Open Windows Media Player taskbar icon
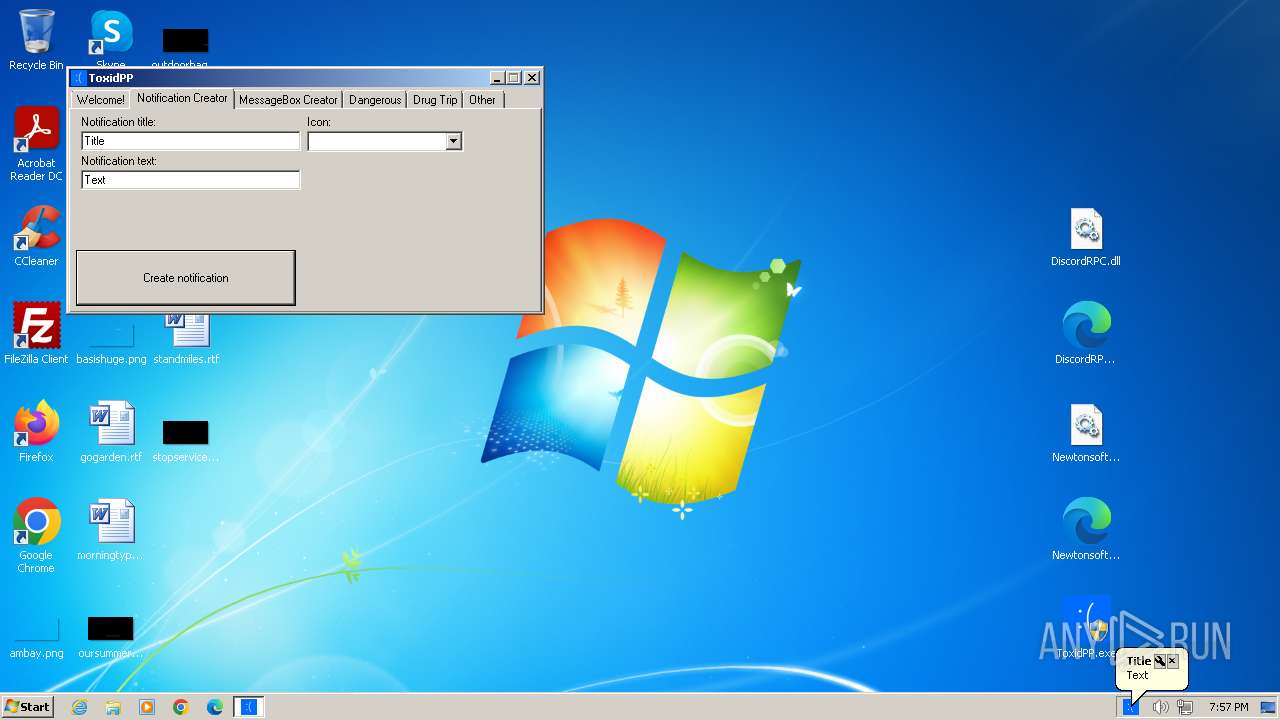Image resolution: width=1280 pixels, height=720 pixels. 147,707
